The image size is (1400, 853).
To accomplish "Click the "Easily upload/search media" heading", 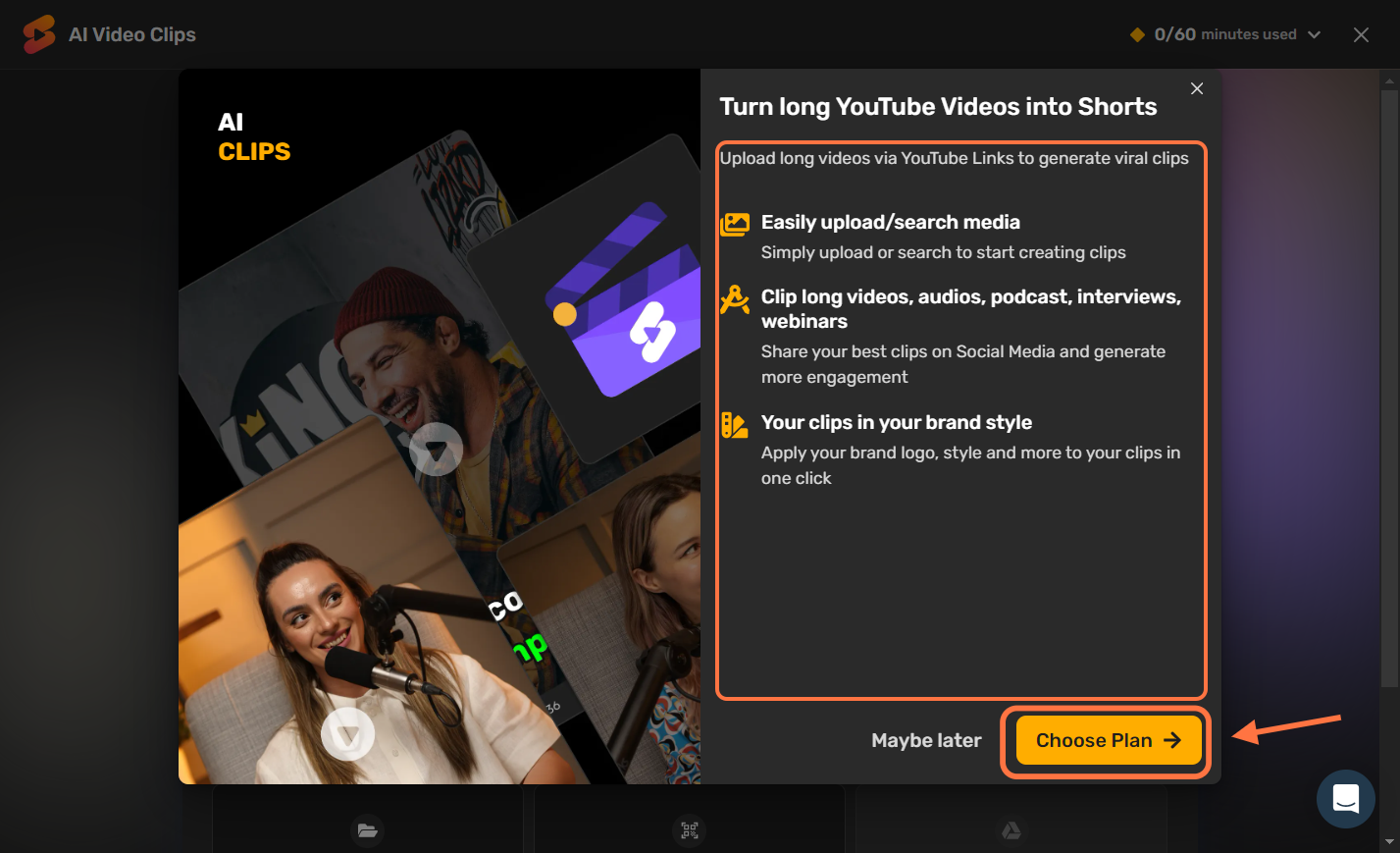I will tap(891, 222).
